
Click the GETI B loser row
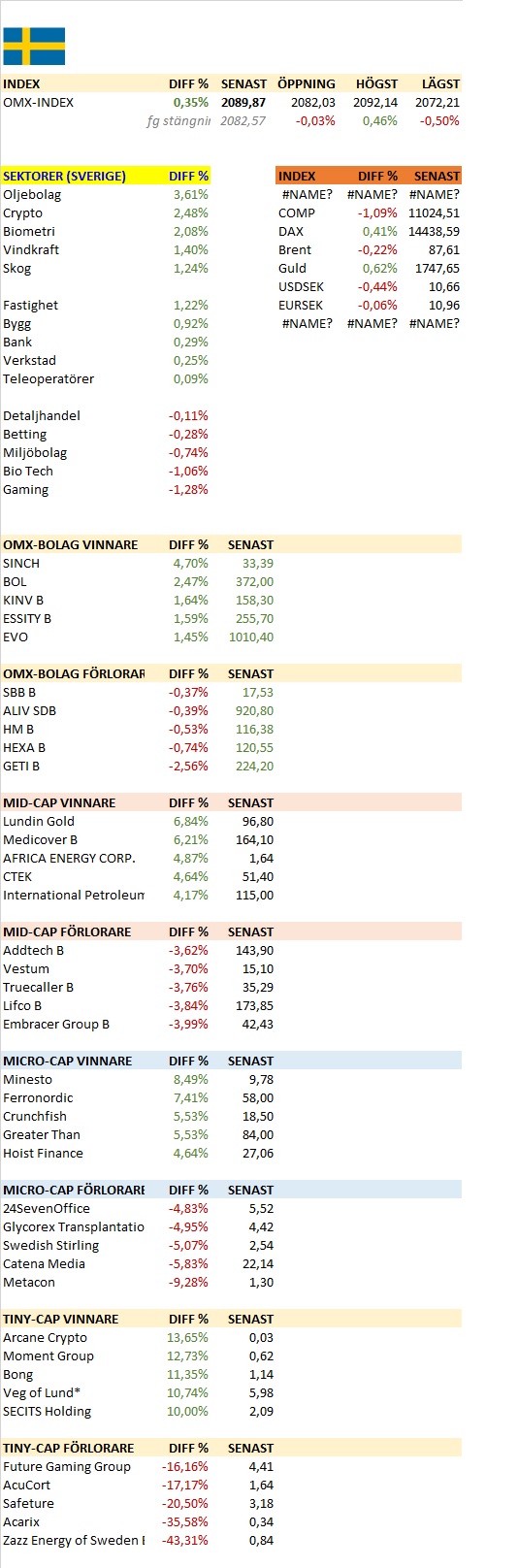(139, 766)
